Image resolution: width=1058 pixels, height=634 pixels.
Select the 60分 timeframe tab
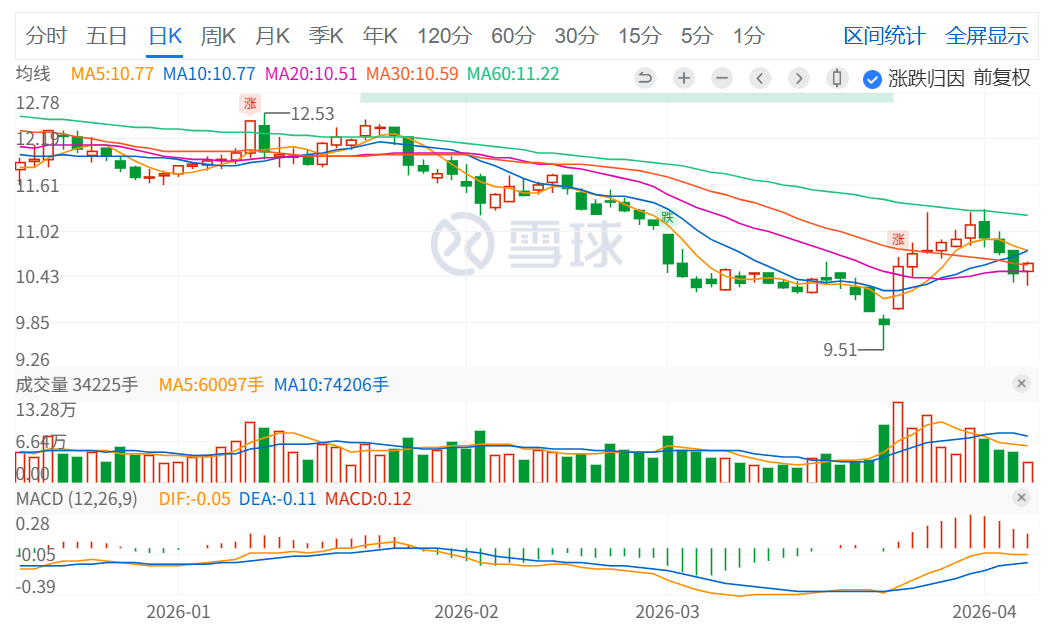[x=513, y=36]
